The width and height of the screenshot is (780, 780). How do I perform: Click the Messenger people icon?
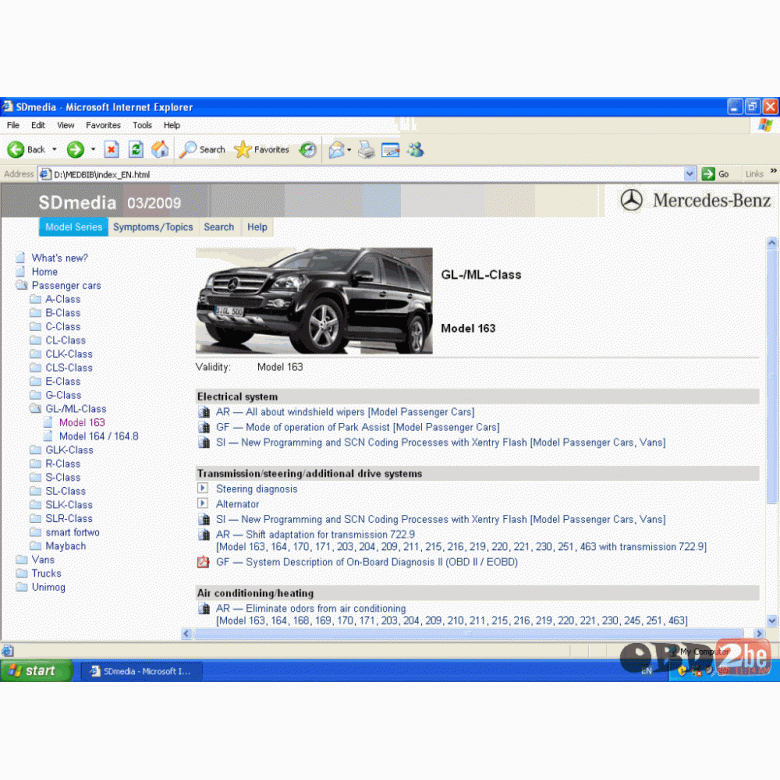coord(415,149)
